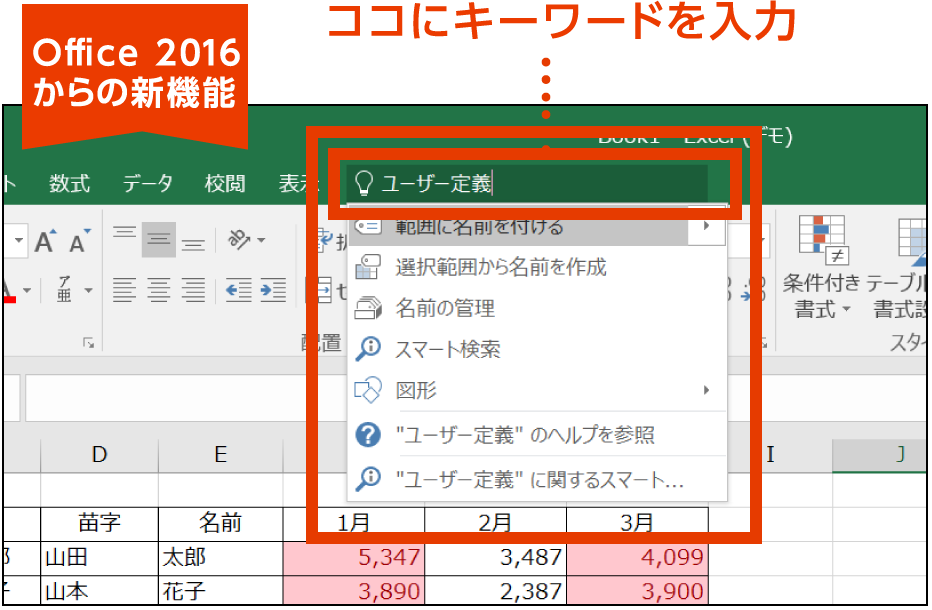Open the 校閲 ribbon tab

pyautogui.click(x=225, y=184)
